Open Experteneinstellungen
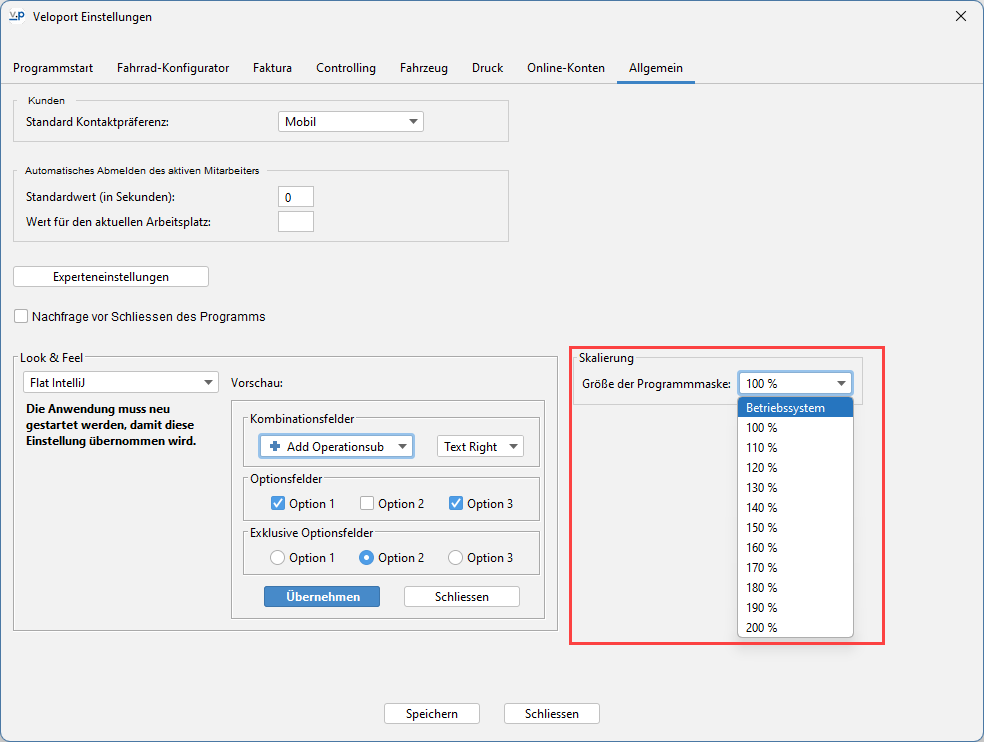Viewport: 984px width, 742px height. [x=111, y=277]
